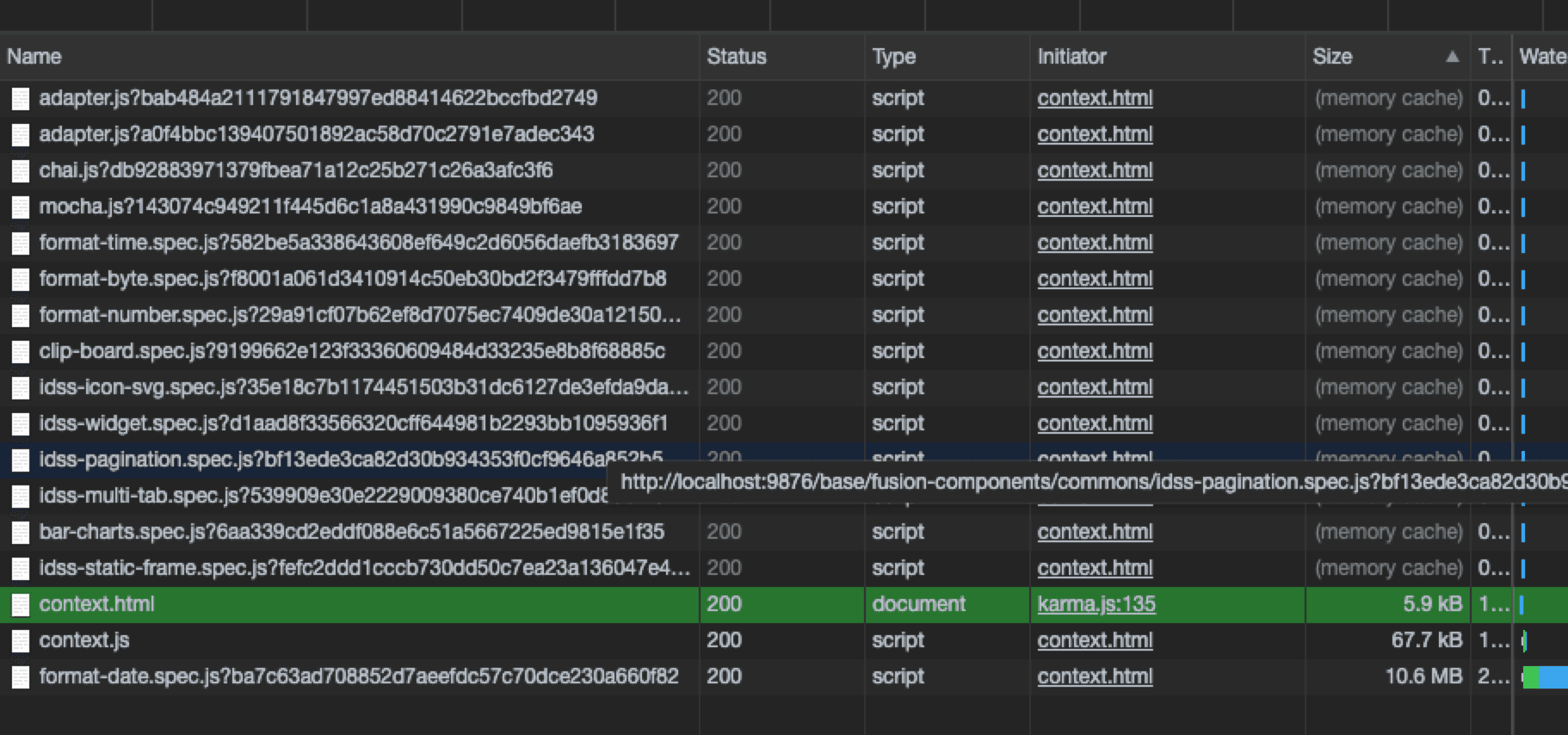
Task: Click the file icon beside format-date.spec.js
Action: (20, 676)
